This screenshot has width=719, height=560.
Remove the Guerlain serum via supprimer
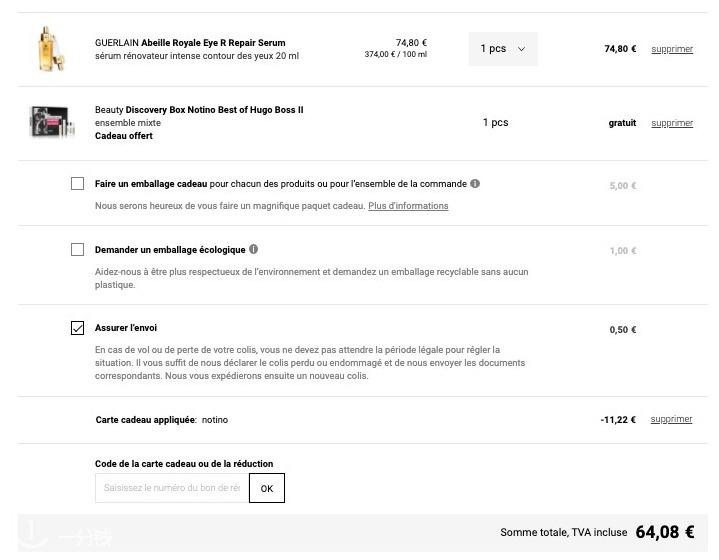[672, 49]
